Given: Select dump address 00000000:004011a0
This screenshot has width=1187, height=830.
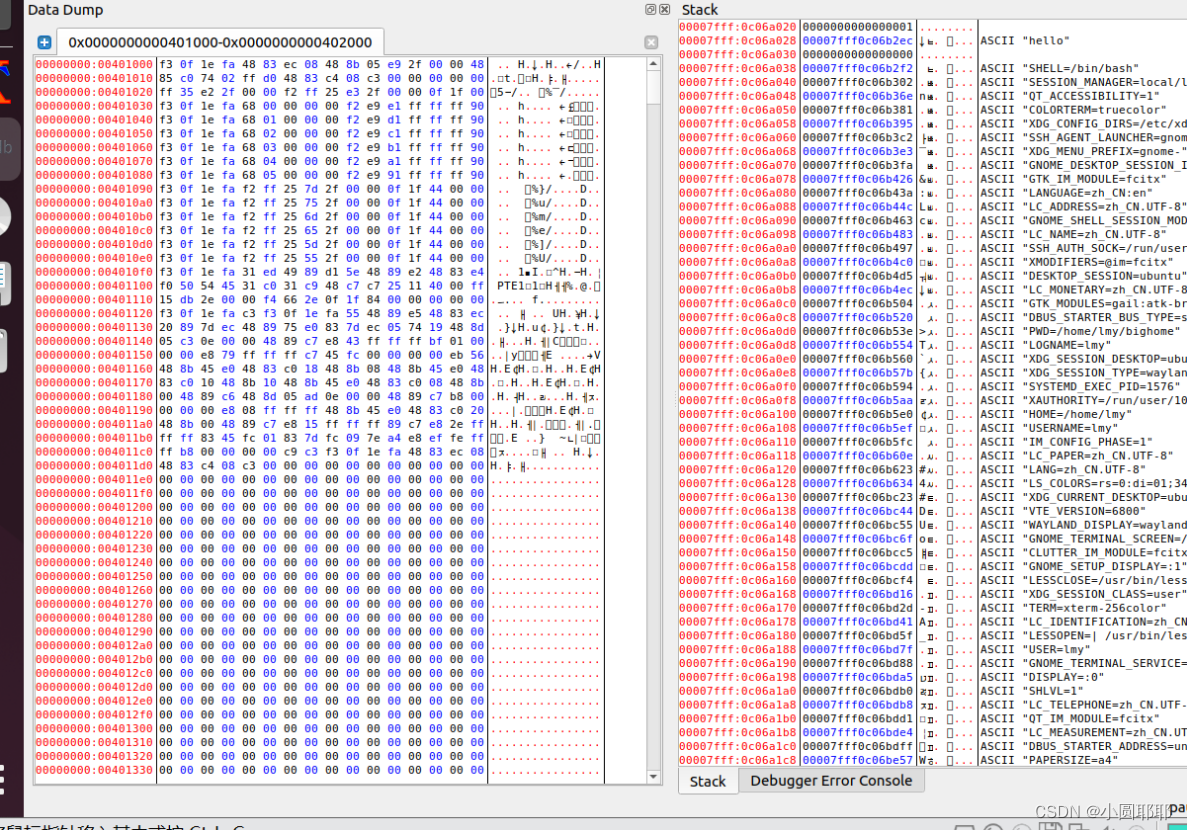Looking at the screenshot, I should click(94, 424).
